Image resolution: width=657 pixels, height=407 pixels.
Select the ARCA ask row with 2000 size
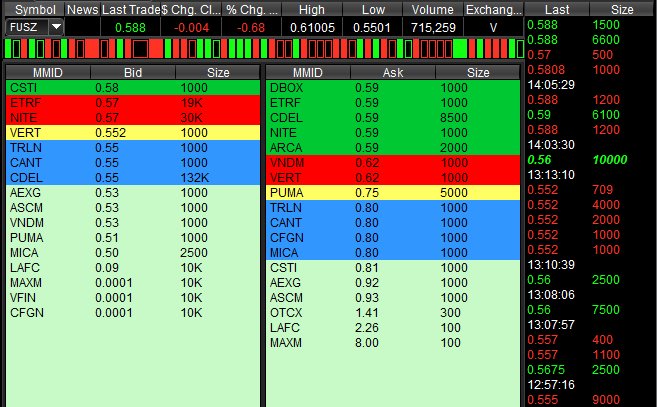point(393,148)
